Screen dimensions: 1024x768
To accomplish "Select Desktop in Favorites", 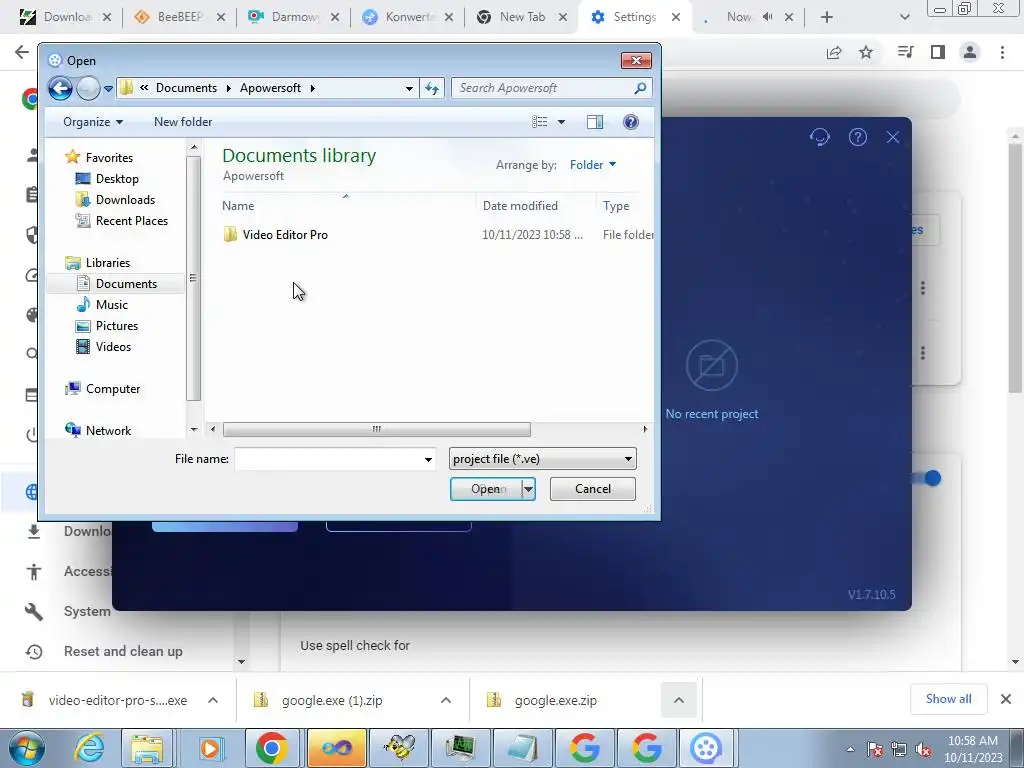I will [x=117, y=179].
